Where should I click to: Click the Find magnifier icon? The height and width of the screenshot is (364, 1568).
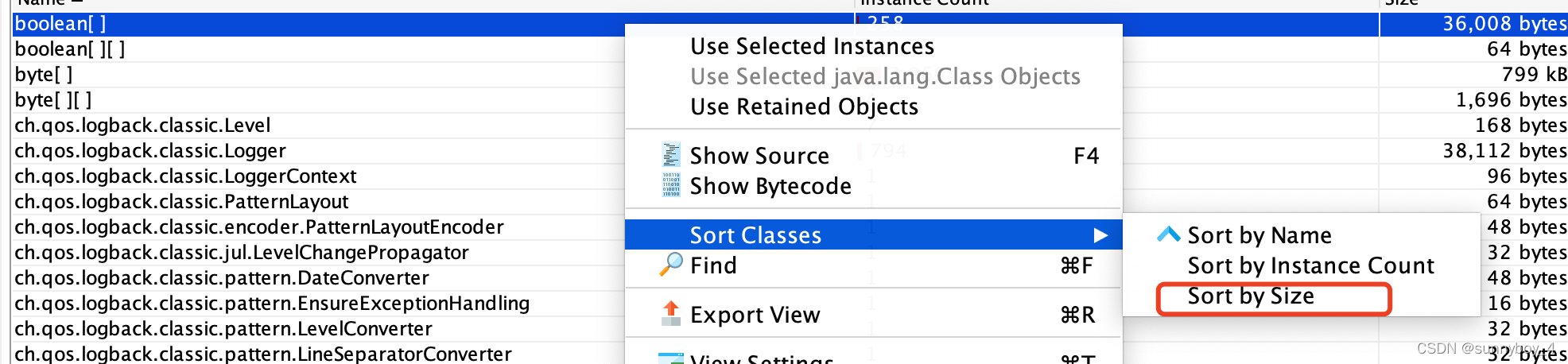[x=671, y=264]
